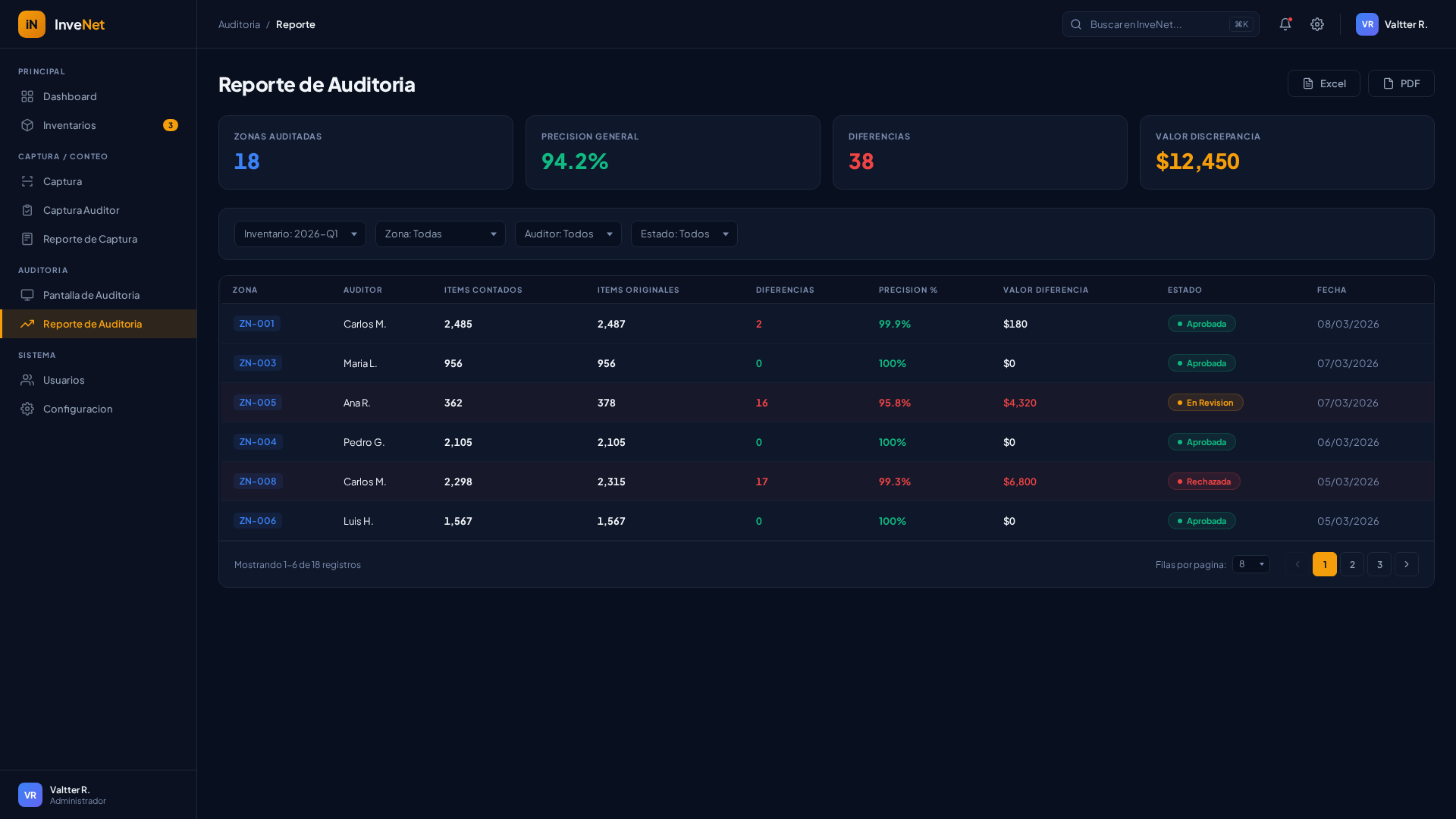Export report with Excel button
This screenshot has height=819, width=1456.
pos(1323,83)
